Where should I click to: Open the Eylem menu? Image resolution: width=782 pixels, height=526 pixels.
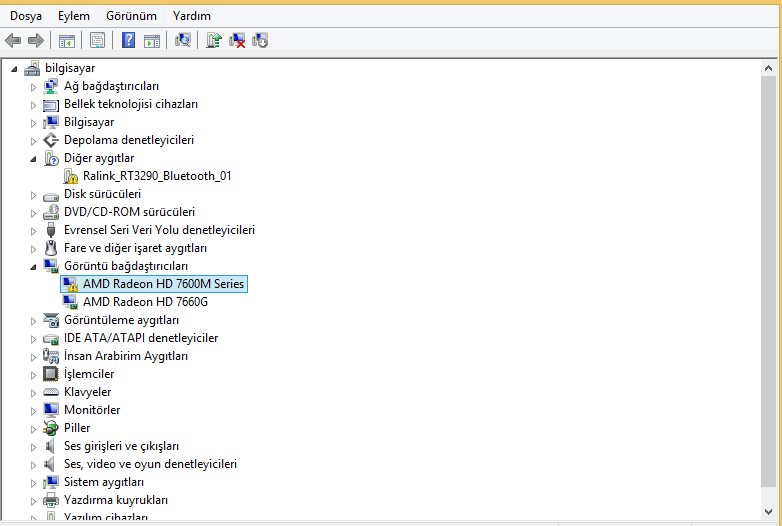[74, 16]
